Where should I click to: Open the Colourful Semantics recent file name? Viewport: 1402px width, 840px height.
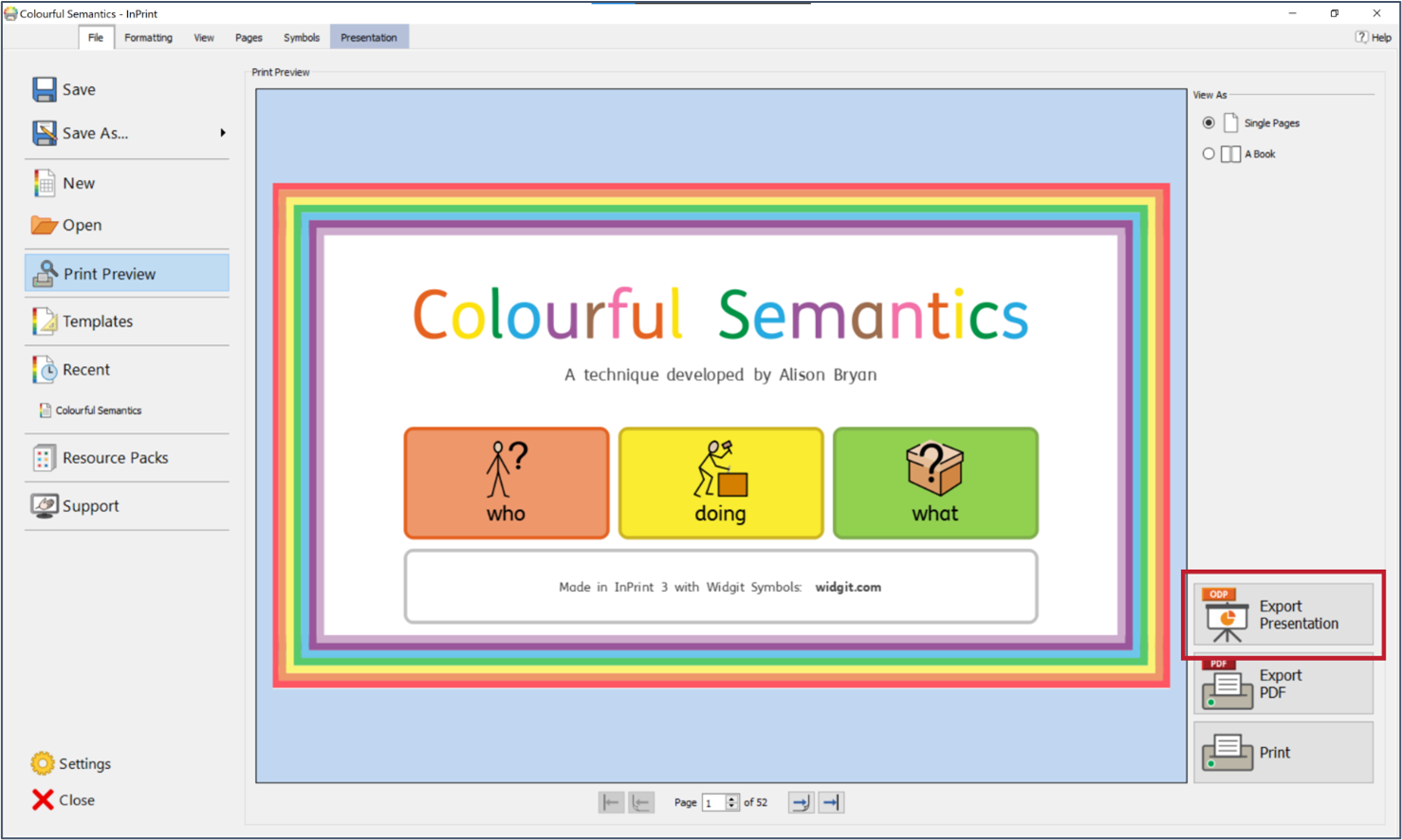[99, 411]
